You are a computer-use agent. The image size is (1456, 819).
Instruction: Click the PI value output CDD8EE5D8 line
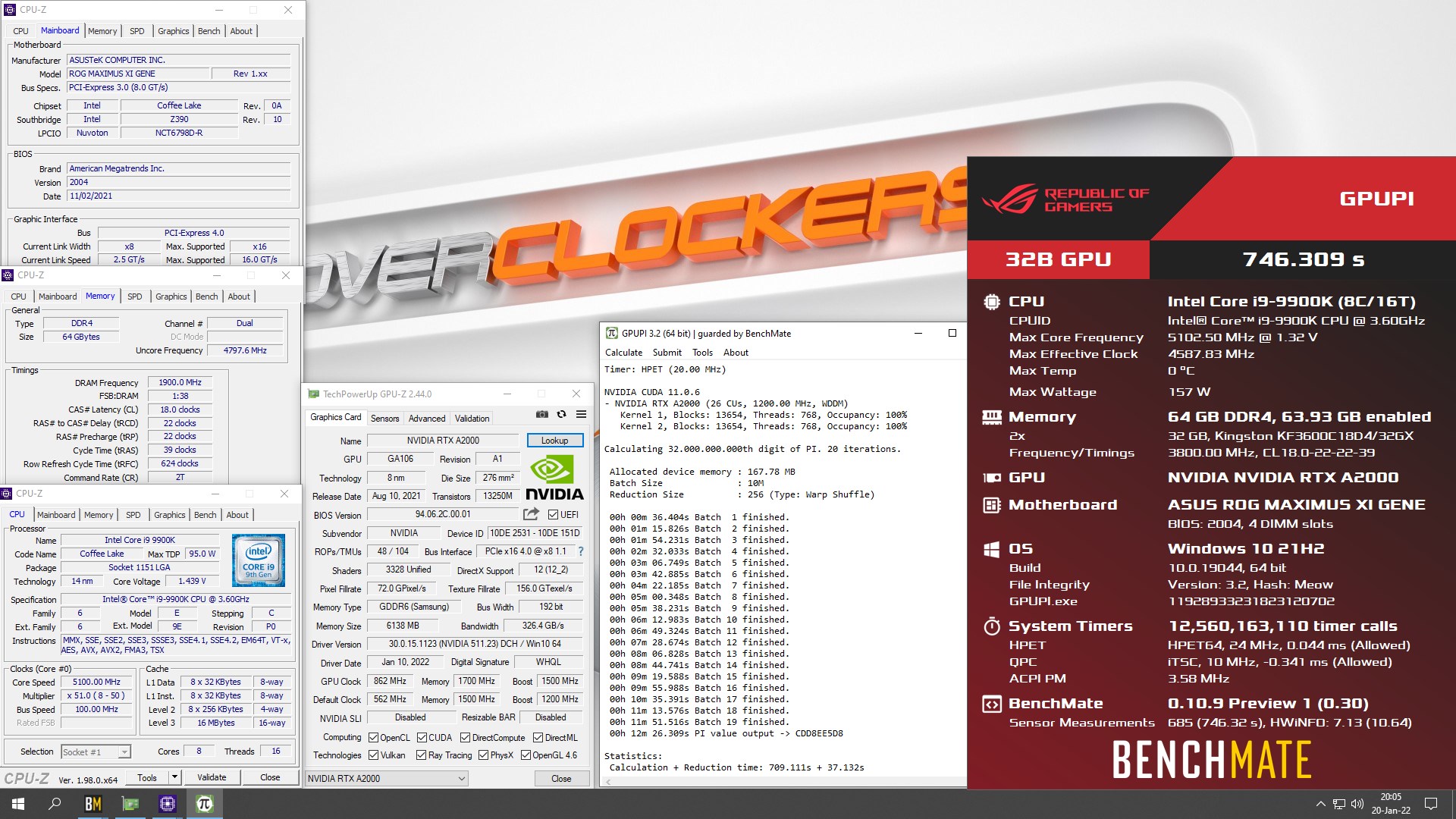(x=726, y=733)
